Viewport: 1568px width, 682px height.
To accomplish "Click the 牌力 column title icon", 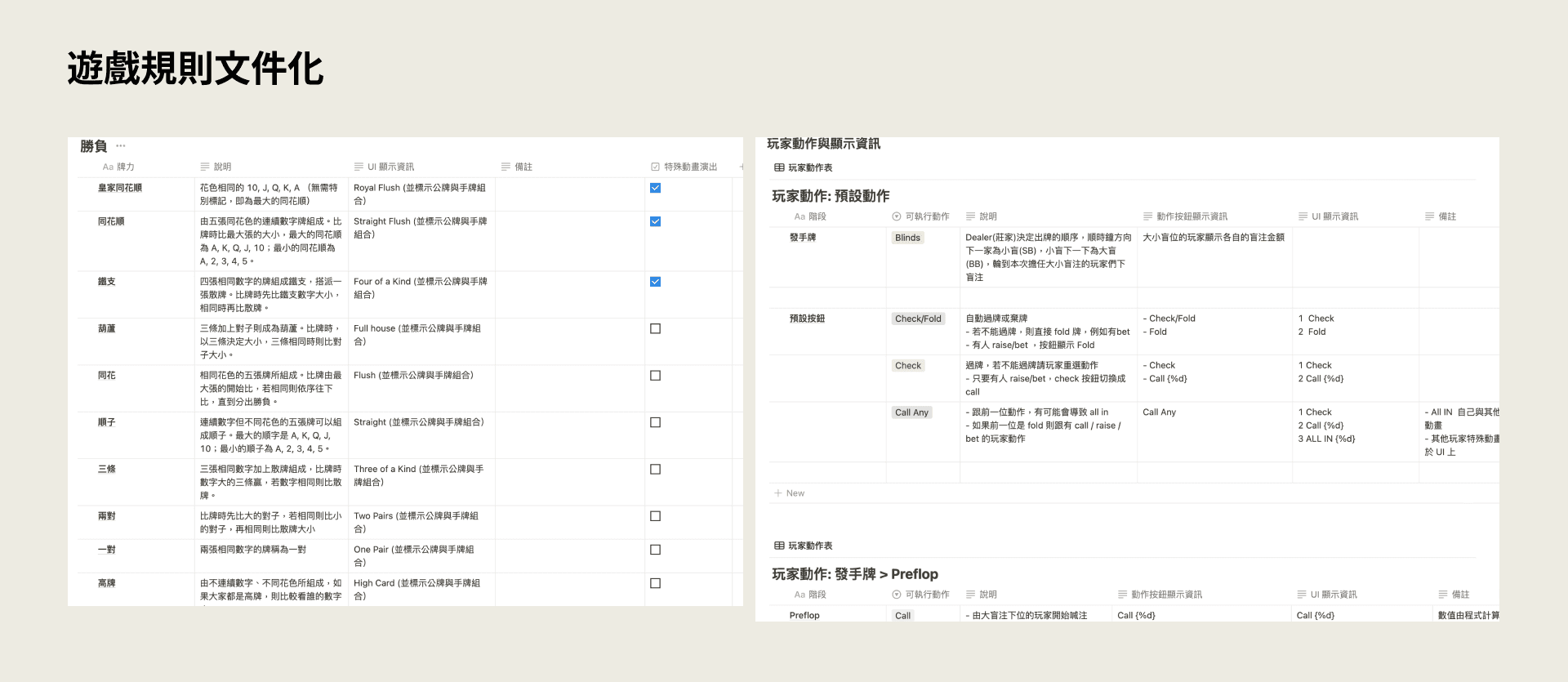I will coord(108,167).
